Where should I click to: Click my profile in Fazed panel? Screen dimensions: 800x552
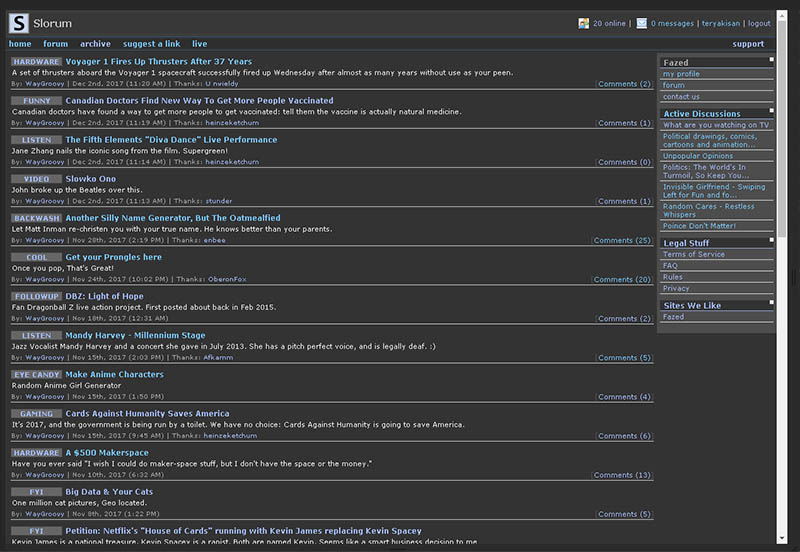coord(681,74)
